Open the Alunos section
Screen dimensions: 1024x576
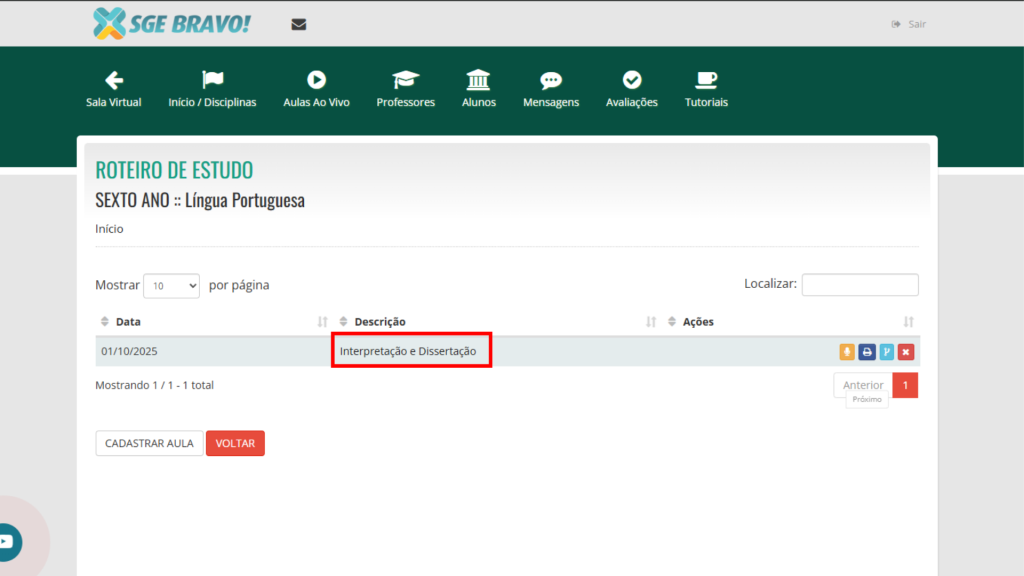point(479,89)
